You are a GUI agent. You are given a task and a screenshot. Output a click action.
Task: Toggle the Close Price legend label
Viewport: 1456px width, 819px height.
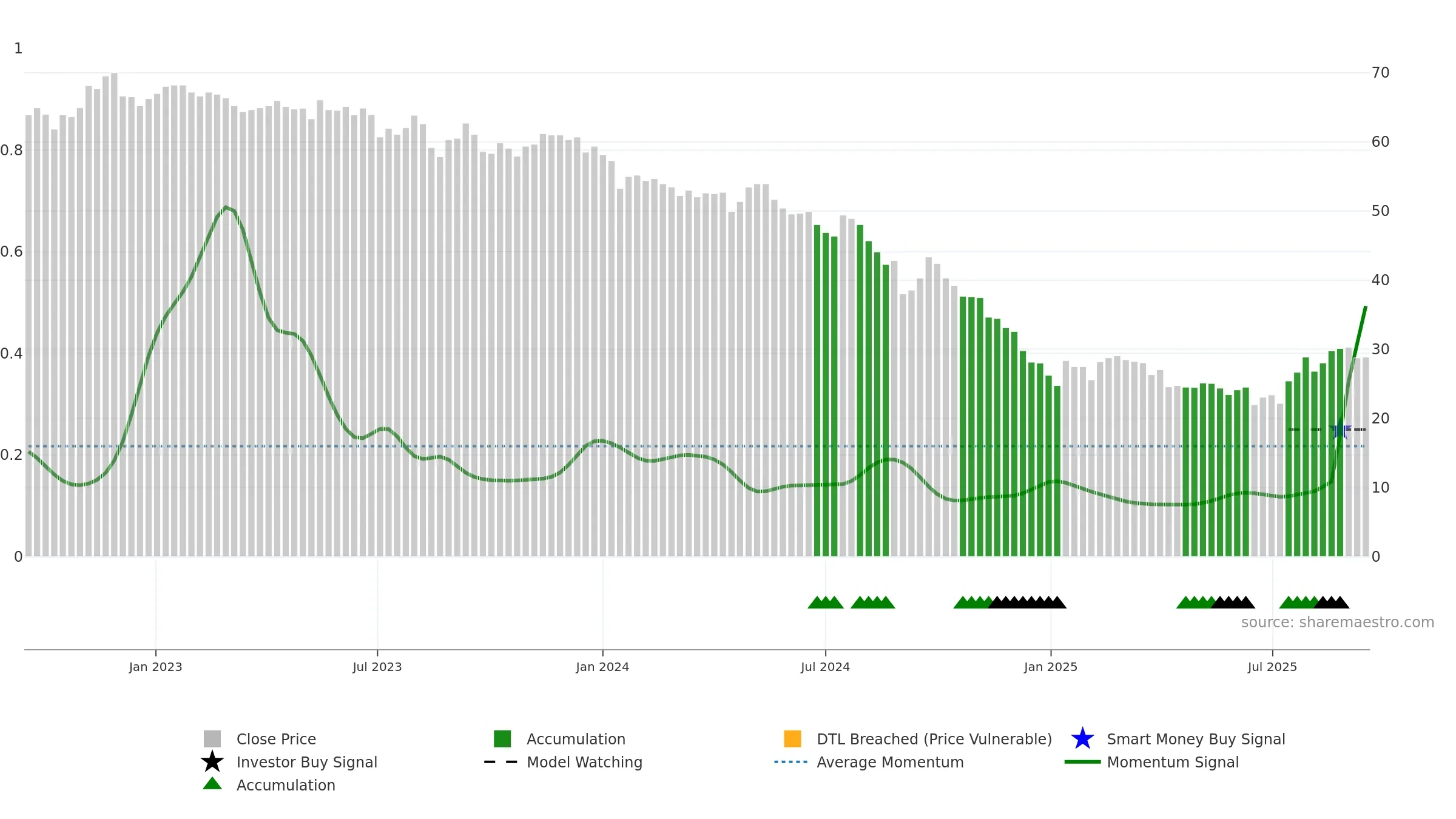coord(276,740)
